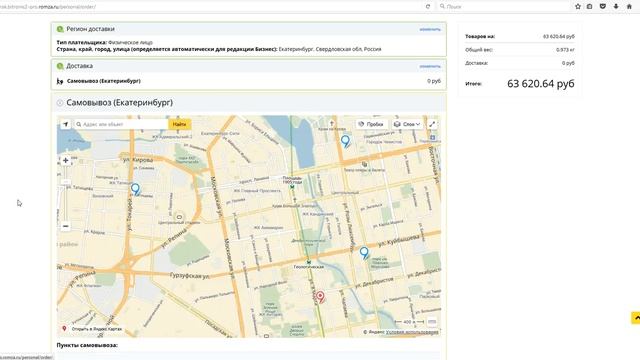Click the yellow scroll-to-top arrow button
Screen dimensions: 640x360
pyautogui.click(x=636, y=318)
